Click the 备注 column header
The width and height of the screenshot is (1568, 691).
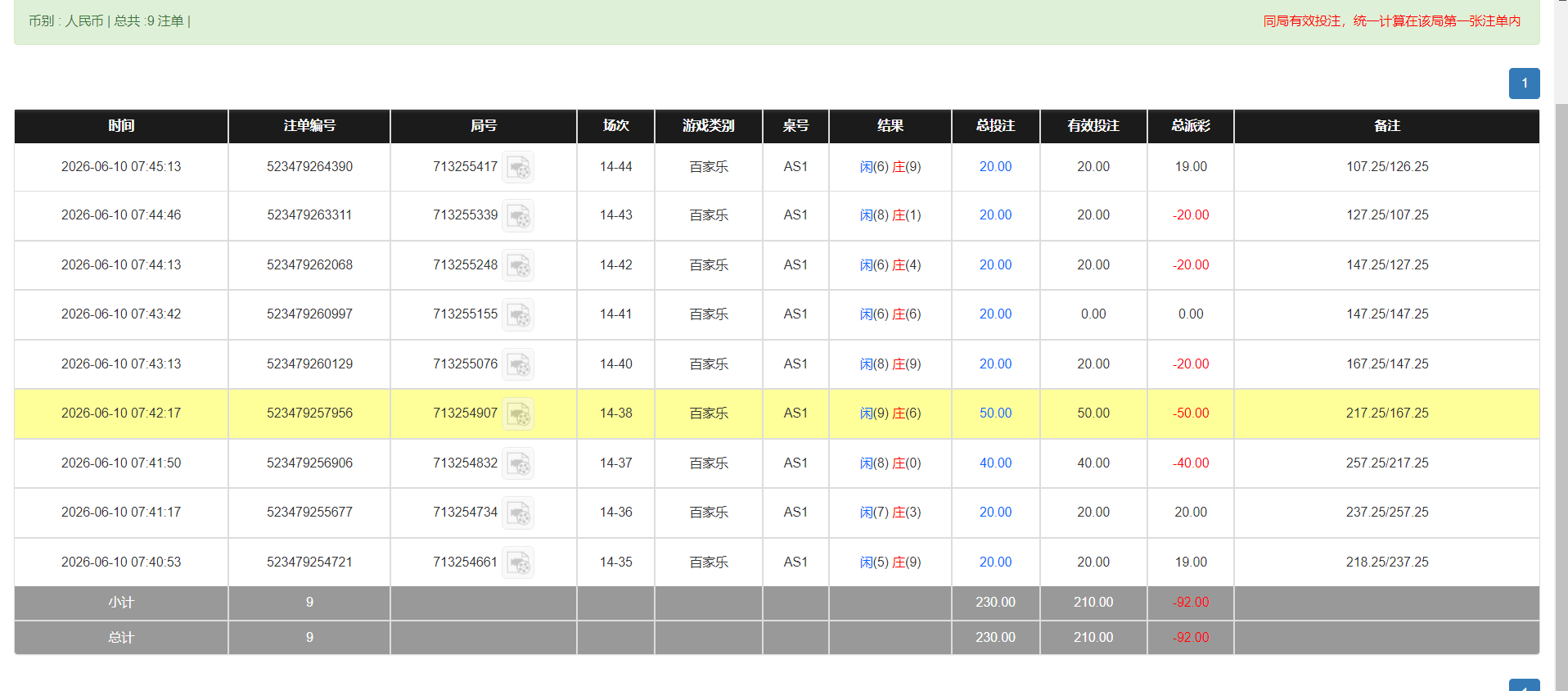click(x=1387, y=126)
